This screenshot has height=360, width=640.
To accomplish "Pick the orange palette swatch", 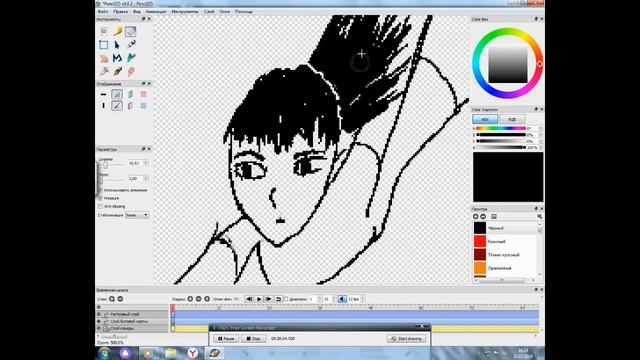I will (480, 268).
